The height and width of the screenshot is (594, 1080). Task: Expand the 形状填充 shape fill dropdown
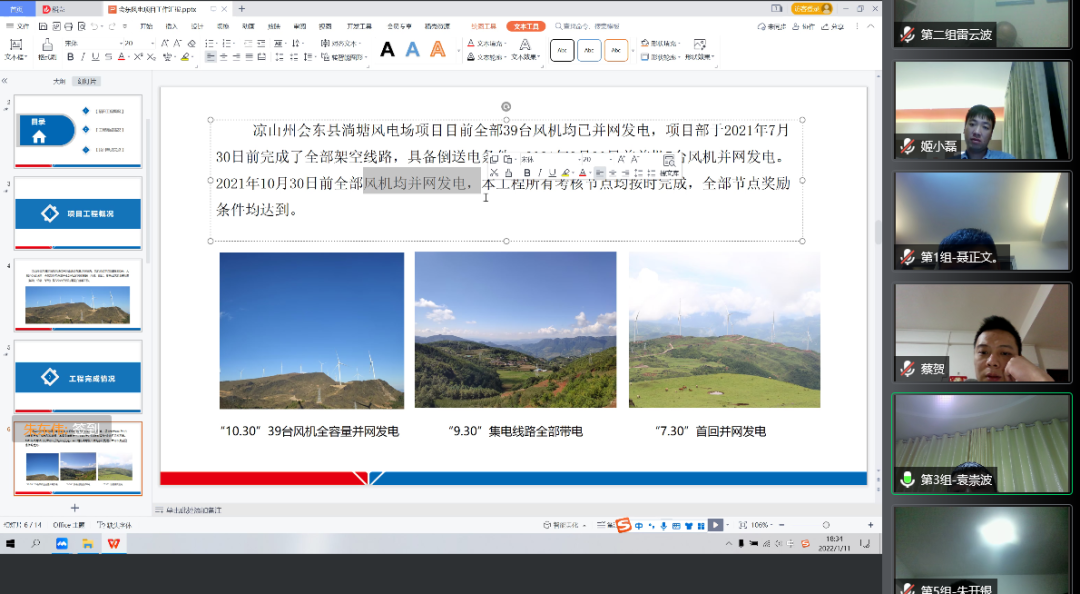679,43
